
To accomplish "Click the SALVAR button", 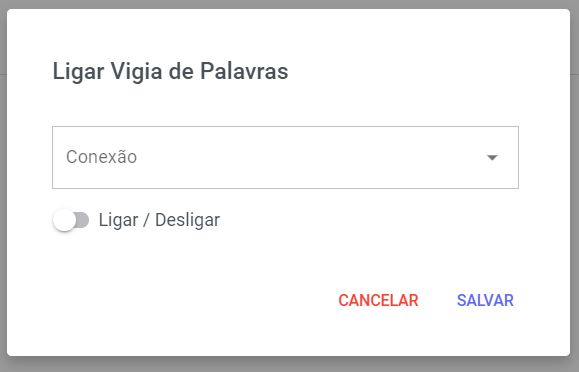I will point(485,300).
